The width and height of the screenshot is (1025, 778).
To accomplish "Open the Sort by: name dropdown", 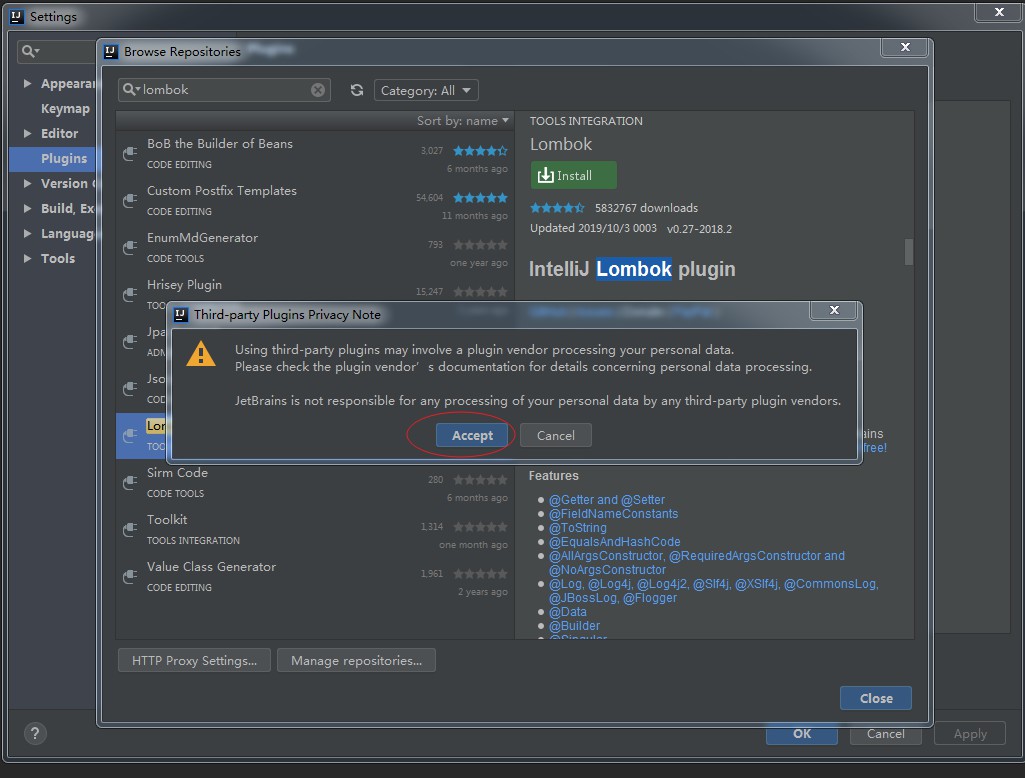I will click(x=463, y=121).
